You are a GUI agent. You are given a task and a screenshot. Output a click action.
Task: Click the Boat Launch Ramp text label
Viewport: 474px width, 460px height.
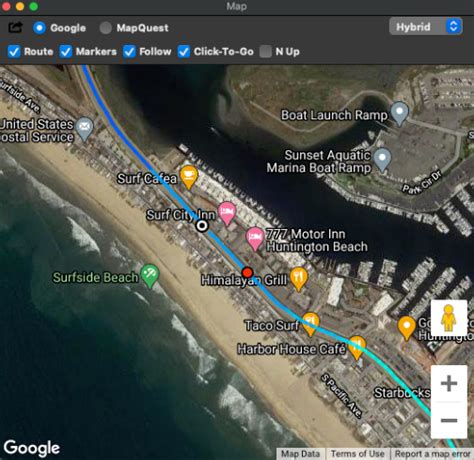coord(334,115)
